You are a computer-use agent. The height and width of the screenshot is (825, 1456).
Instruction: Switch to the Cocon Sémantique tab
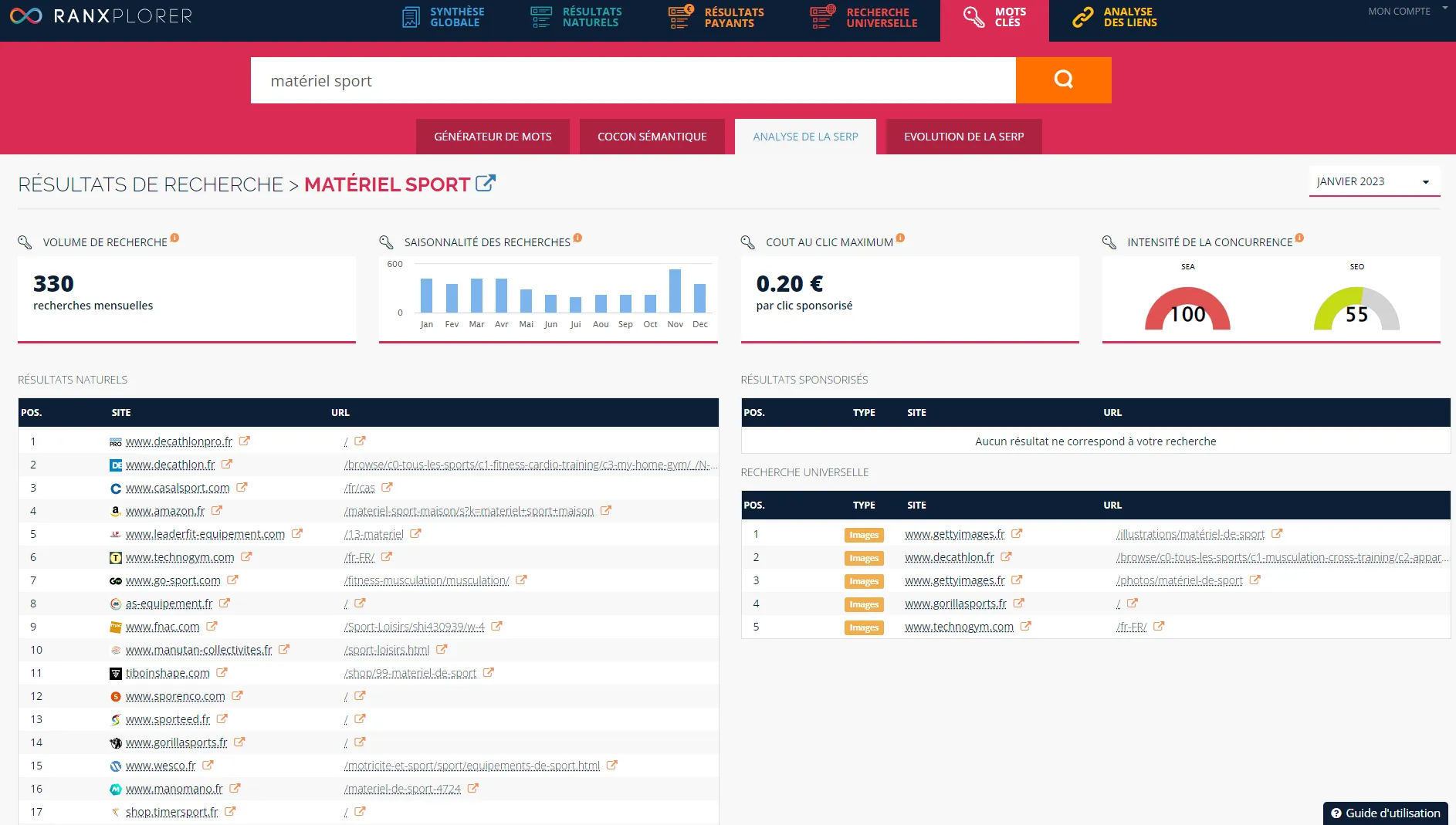pos(652,137)
